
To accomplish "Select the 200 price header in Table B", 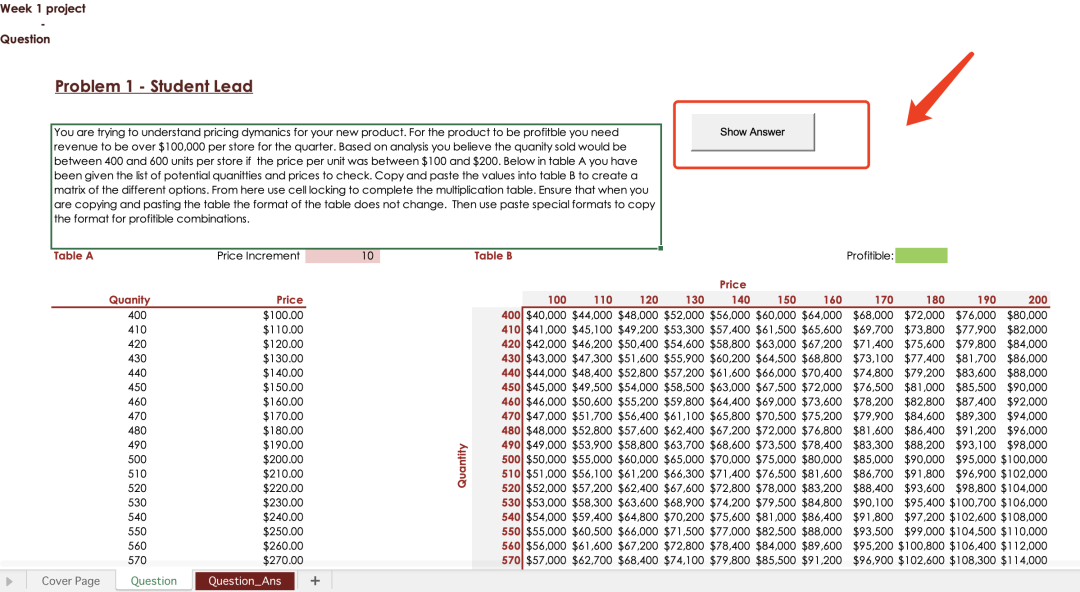I will [x=1037, y=300].
